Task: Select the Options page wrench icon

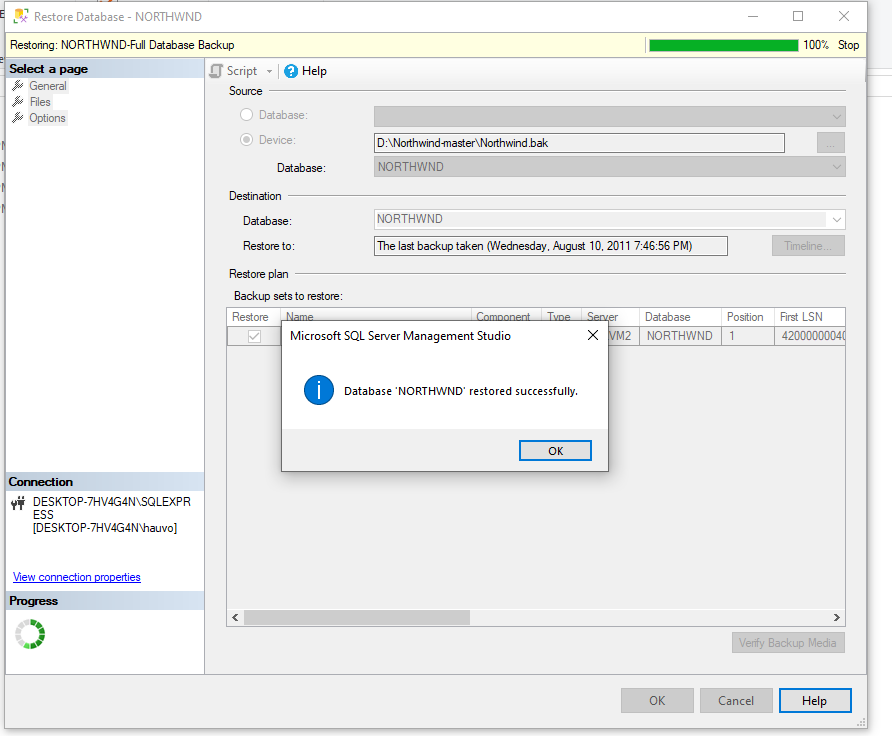Action: (x=18, y=118)
